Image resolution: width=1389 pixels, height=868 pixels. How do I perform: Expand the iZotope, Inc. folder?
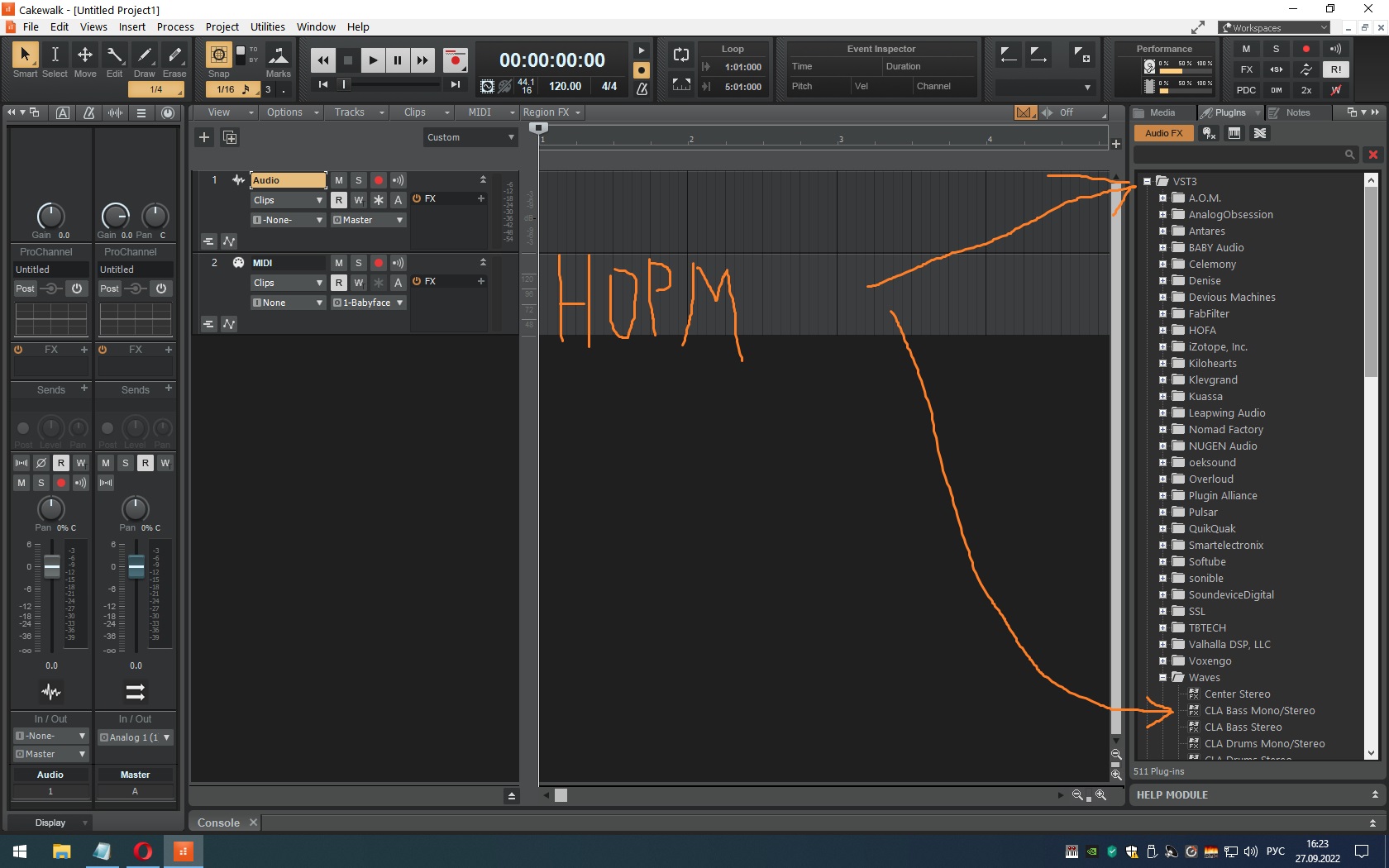tap(1162, 347)
